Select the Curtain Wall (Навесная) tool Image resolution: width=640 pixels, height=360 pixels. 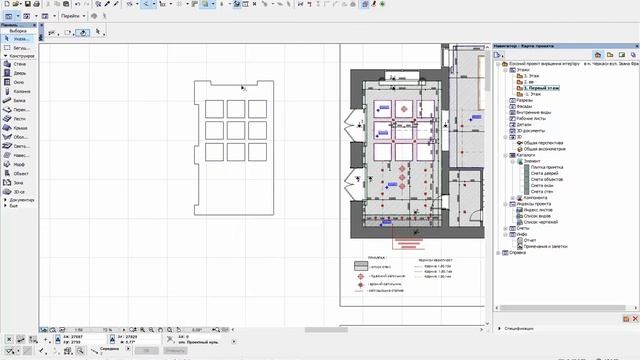click(16, 155)
